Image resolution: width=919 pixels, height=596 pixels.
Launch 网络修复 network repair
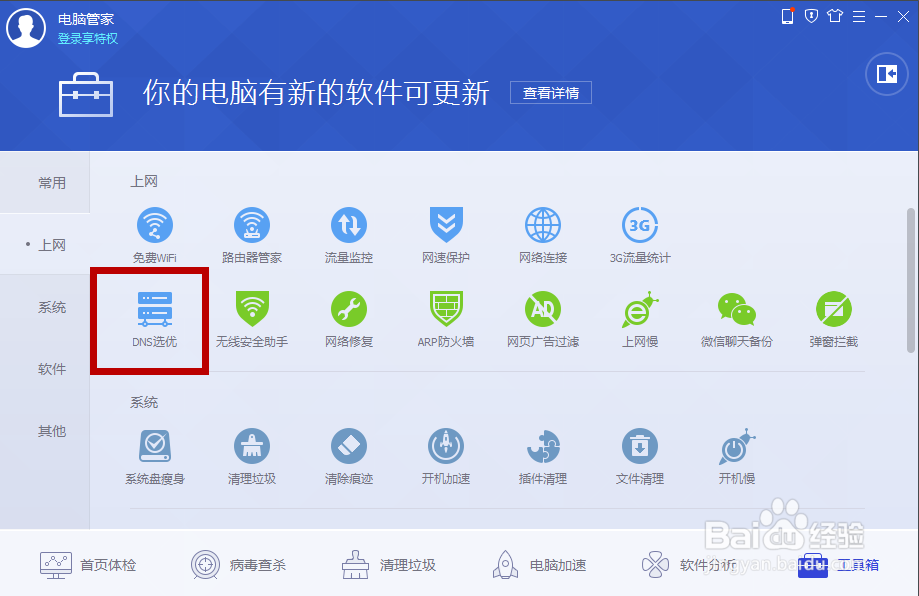point(349,319)
